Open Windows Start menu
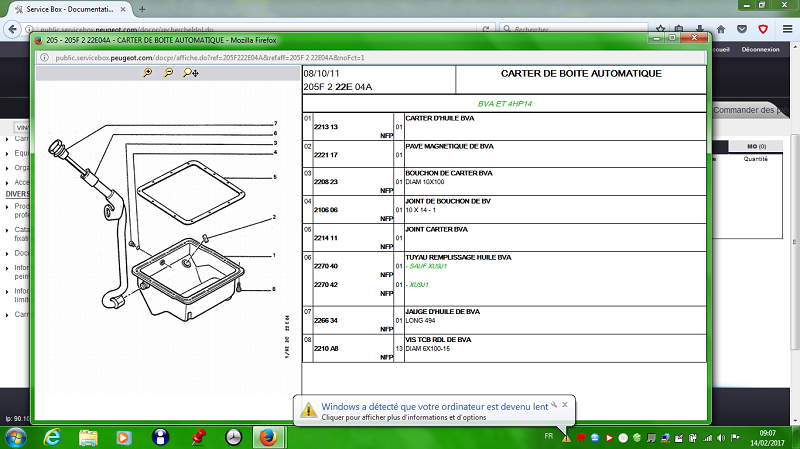The width and height of the screenshot is (800, 449). pos(15,438)
